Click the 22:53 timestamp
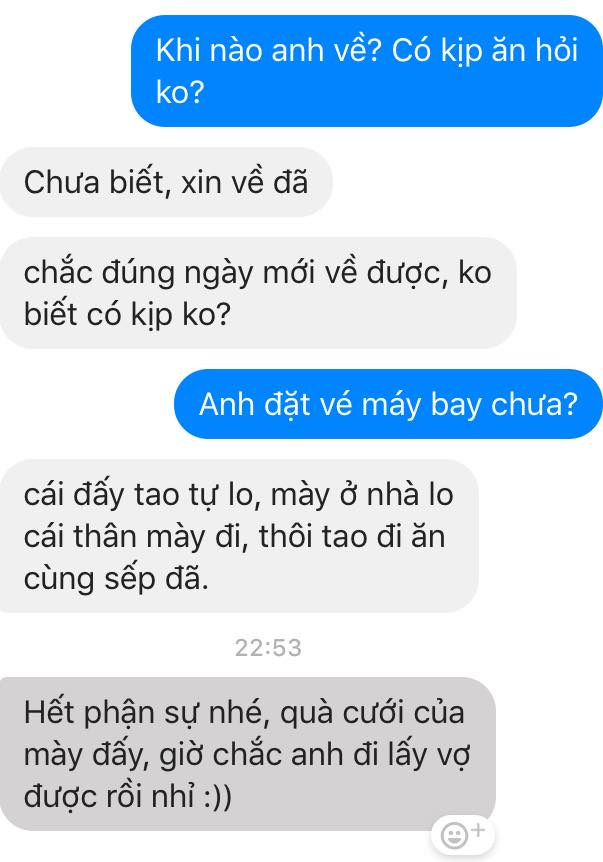The height and width of the screenshot is (862, 603). coord(268,648)
